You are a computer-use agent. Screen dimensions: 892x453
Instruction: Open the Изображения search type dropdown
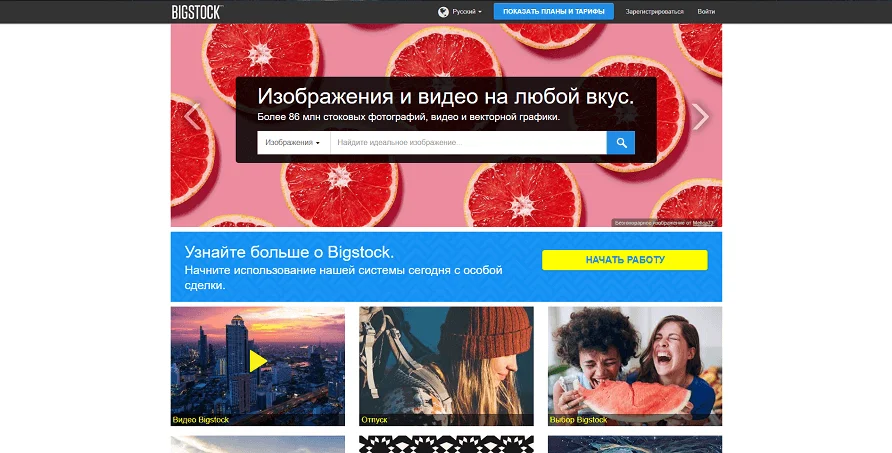pyautogui.click(x=293, y=143)
